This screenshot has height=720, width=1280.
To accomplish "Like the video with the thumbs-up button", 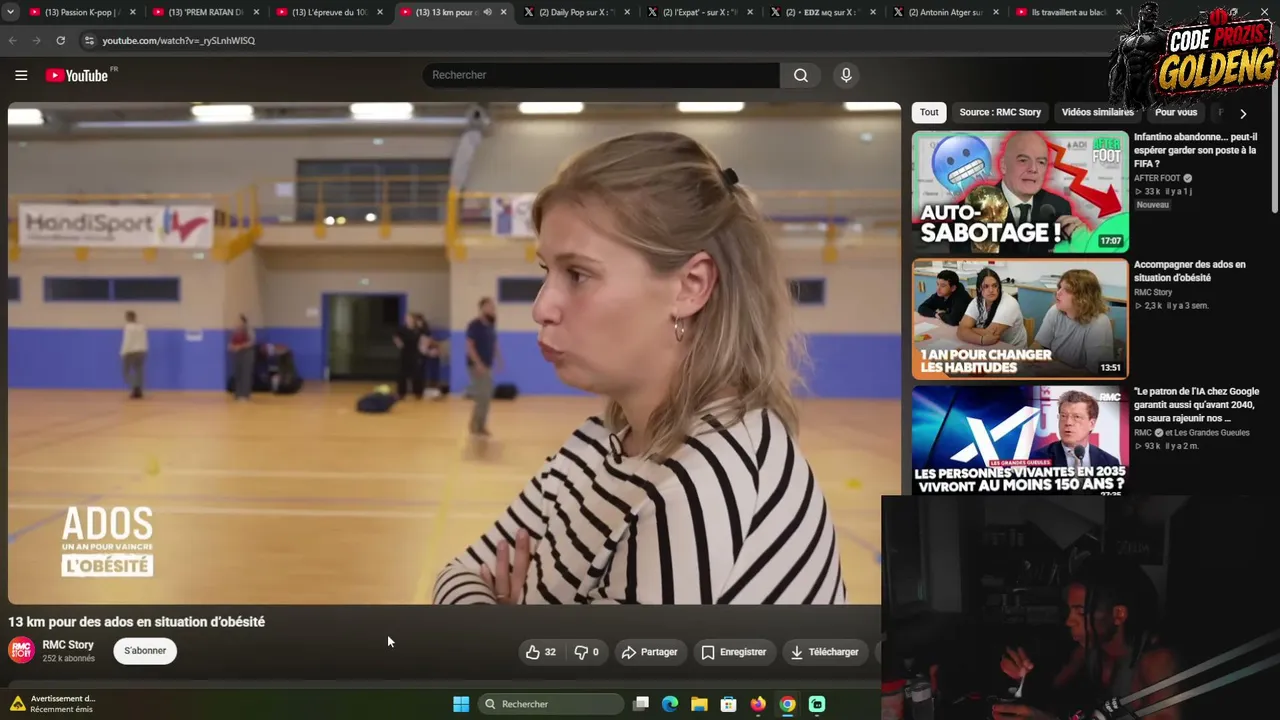I will pyautogui.click(x=541, y=652).
